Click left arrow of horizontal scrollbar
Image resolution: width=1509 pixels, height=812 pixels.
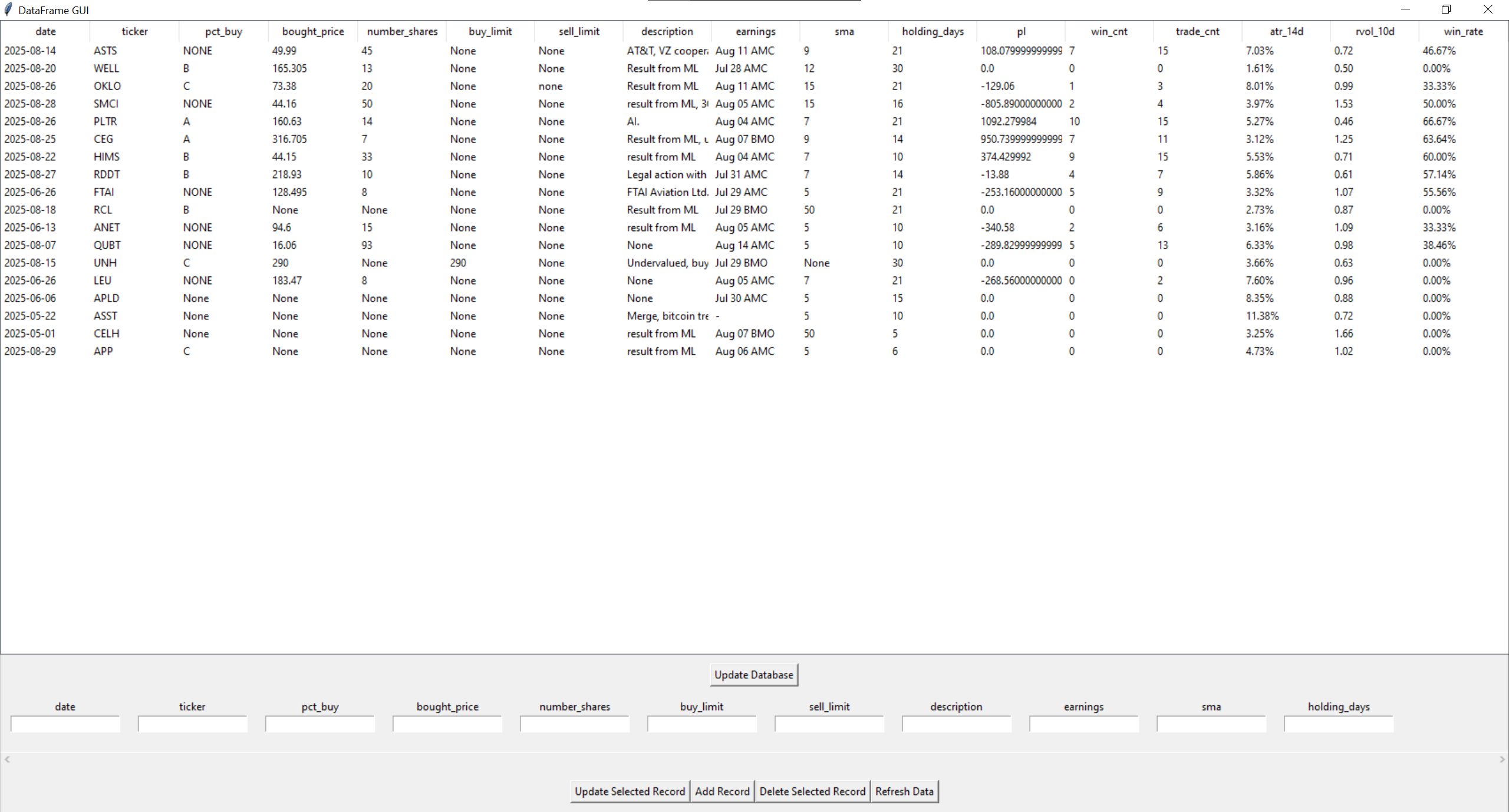(7, 760)
